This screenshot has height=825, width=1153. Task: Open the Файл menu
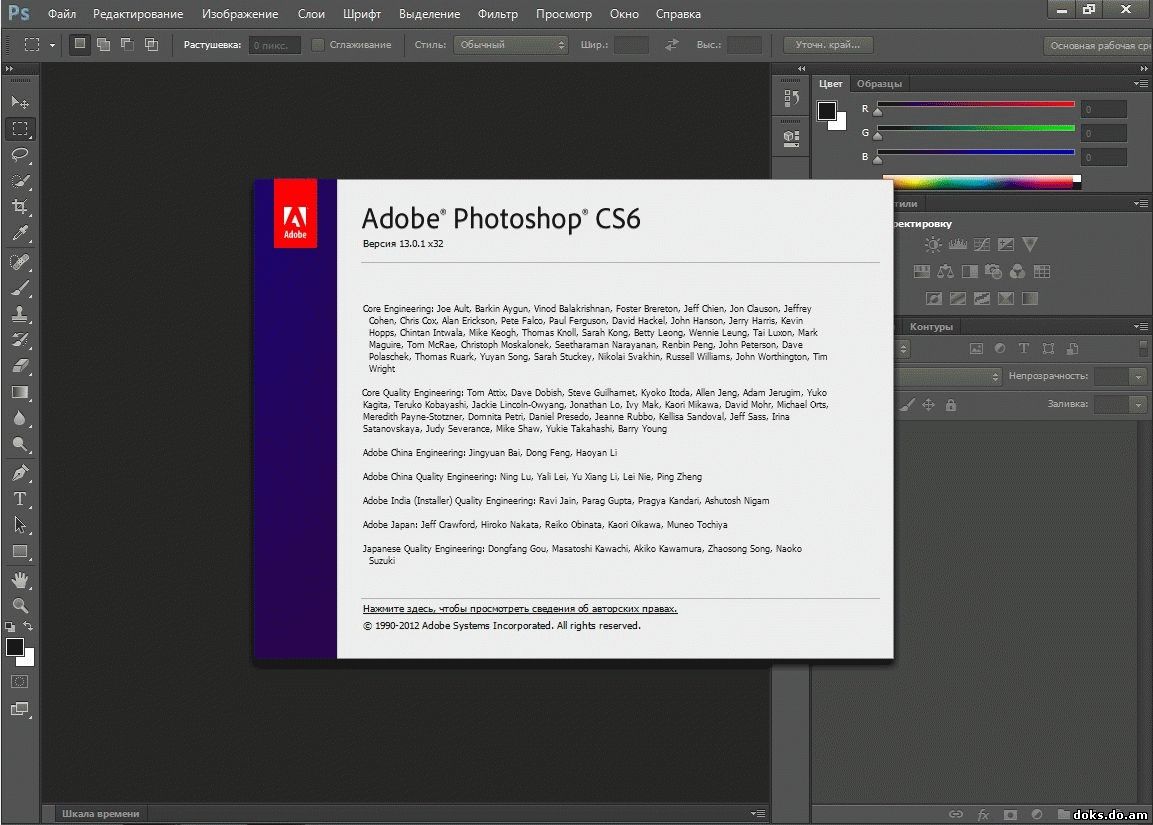(x=62, y=14)
